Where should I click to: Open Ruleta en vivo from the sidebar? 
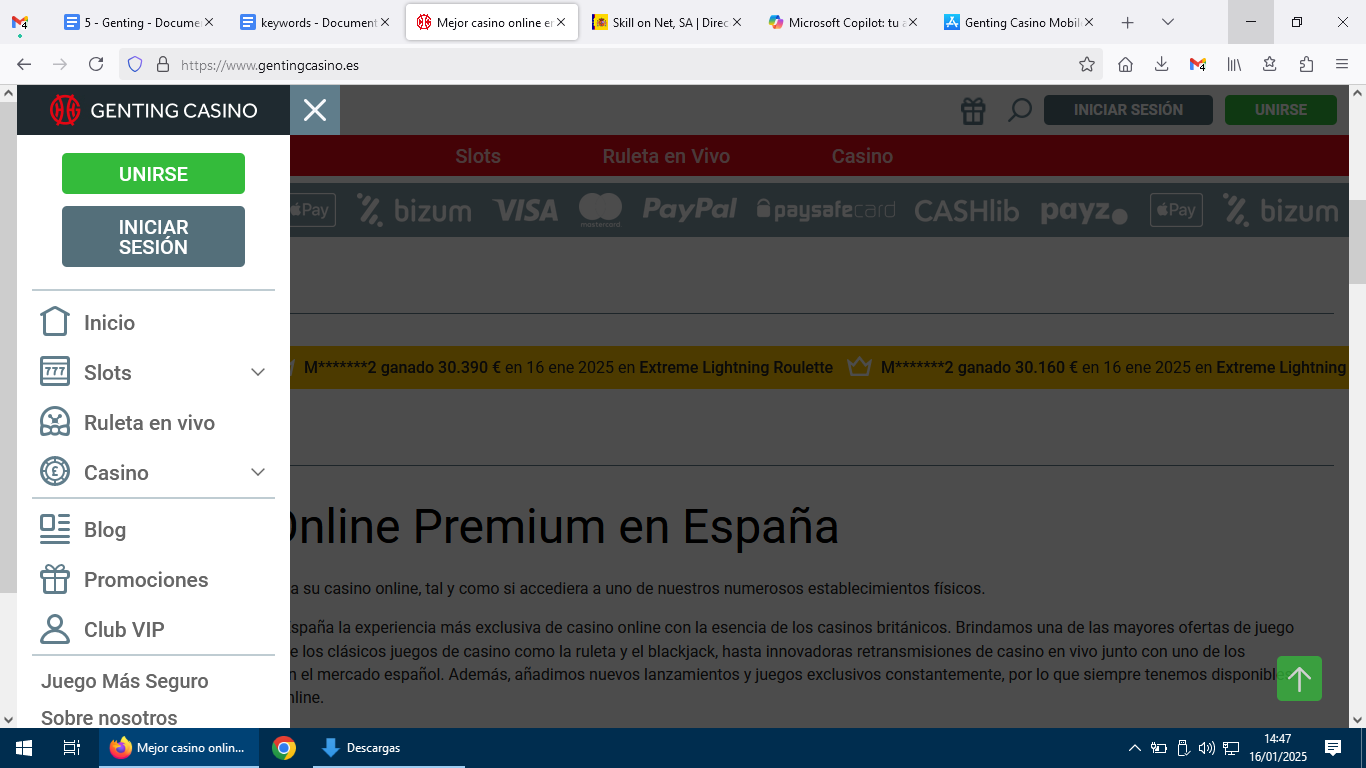pyautogui.click(x=149, y=423)
